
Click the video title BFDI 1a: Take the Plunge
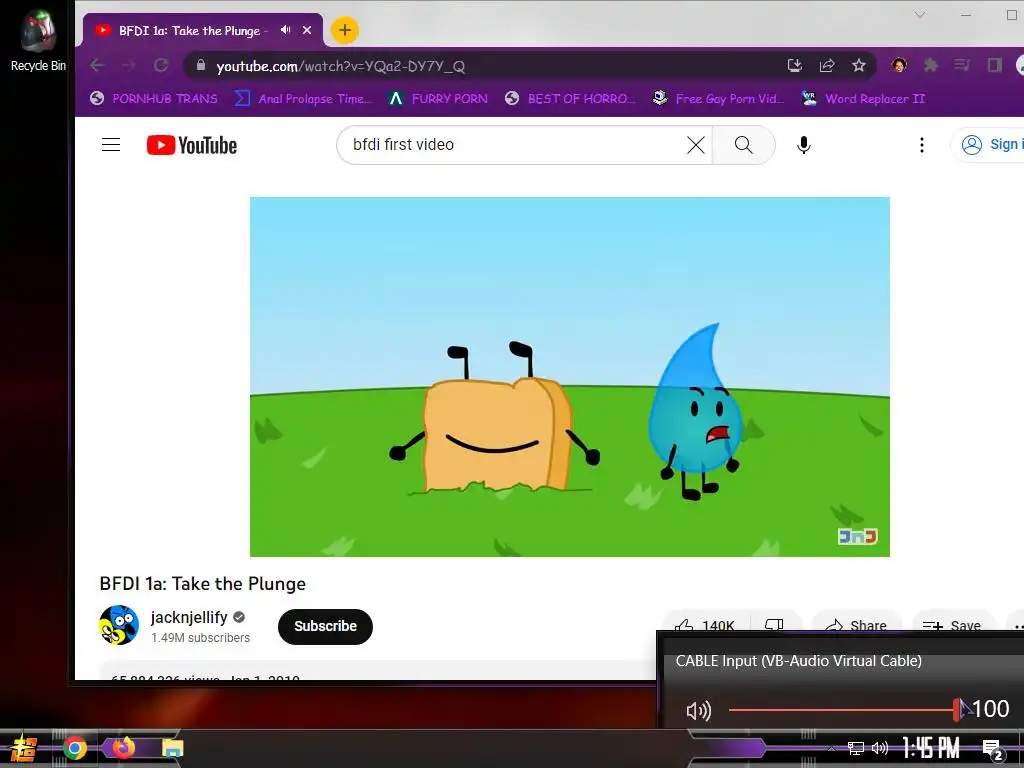[202, 584]
